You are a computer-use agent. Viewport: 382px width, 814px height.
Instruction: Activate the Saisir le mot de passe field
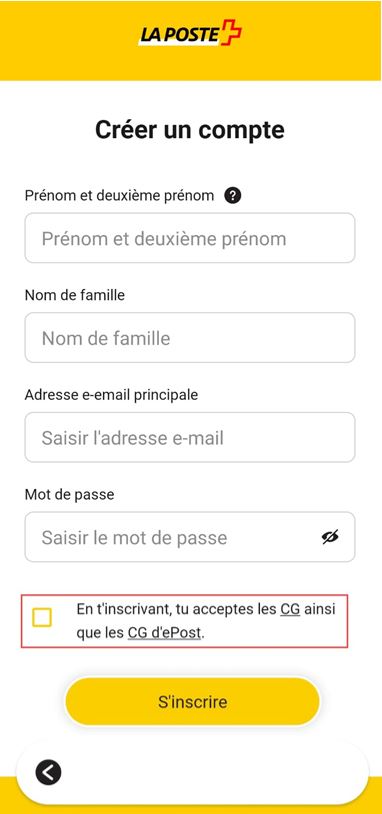click(190, 537)
